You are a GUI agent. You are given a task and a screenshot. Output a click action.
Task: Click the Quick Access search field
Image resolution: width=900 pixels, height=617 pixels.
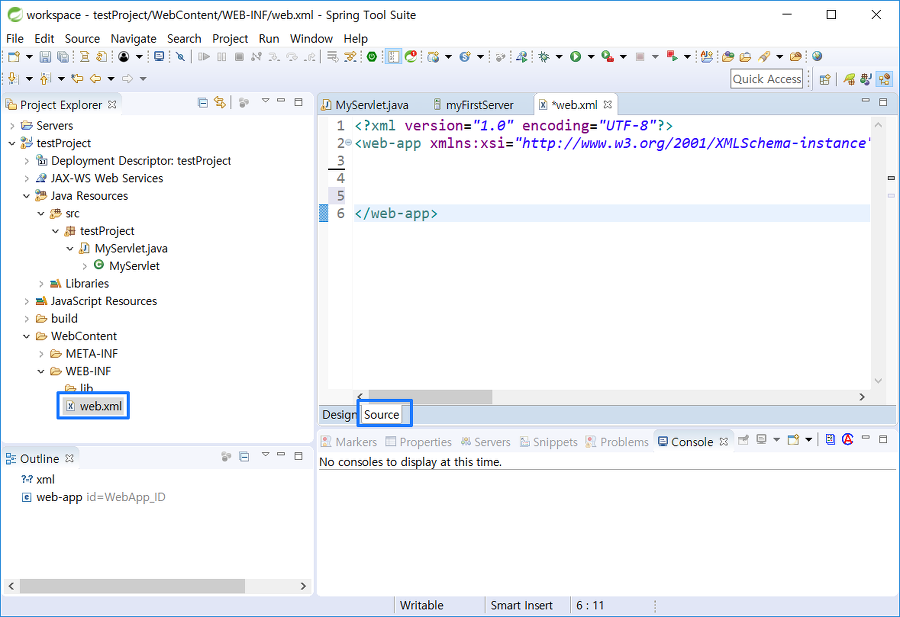point(766,79)
